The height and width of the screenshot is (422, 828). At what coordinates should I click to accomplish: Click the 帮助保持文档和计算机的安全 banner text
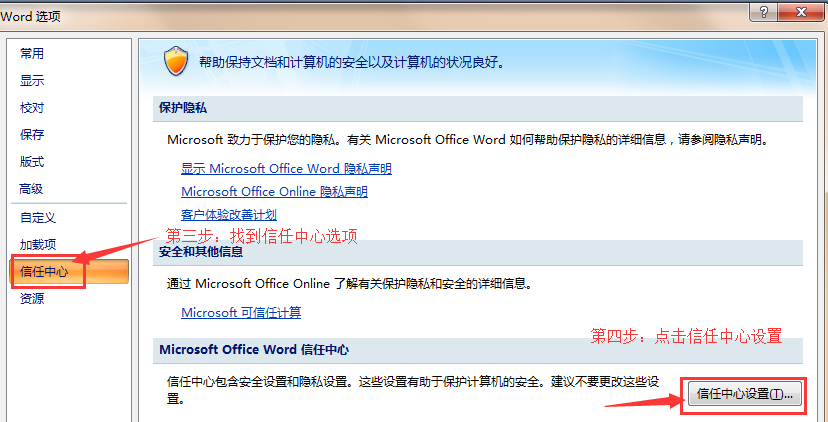351,63
